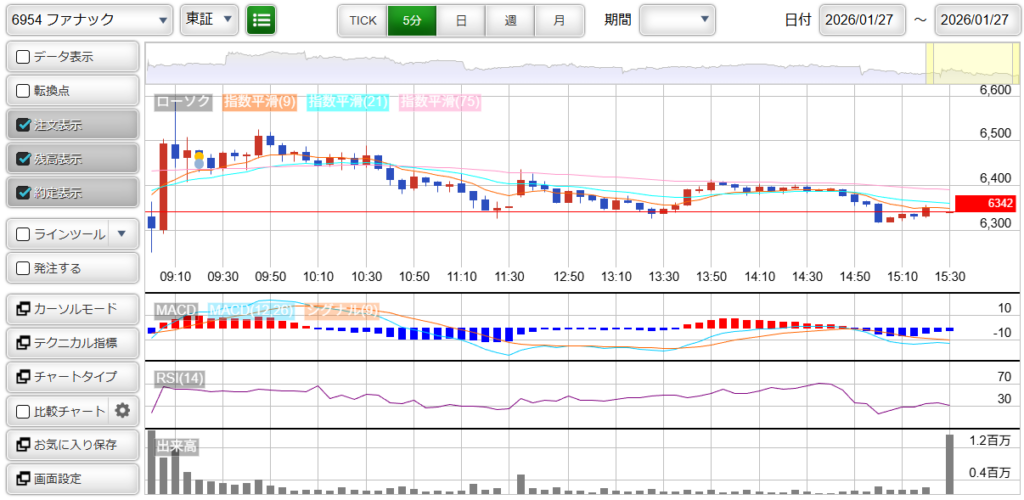
Task: Click お気に入り保存 to save favorite
Action: pos(72,444)
